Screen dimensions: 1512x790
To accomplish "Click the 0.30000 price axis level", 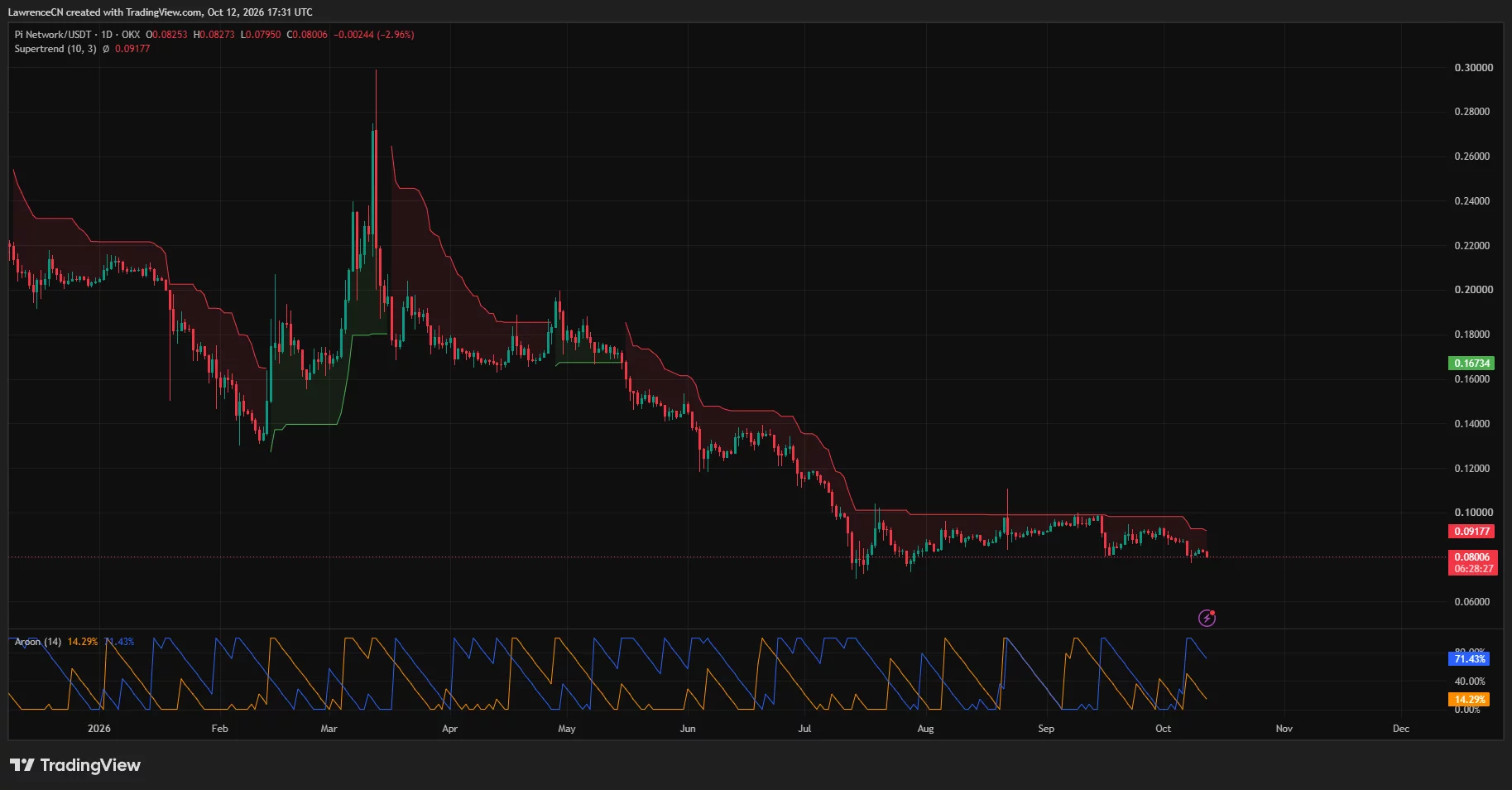I will tap(1474, 68).
